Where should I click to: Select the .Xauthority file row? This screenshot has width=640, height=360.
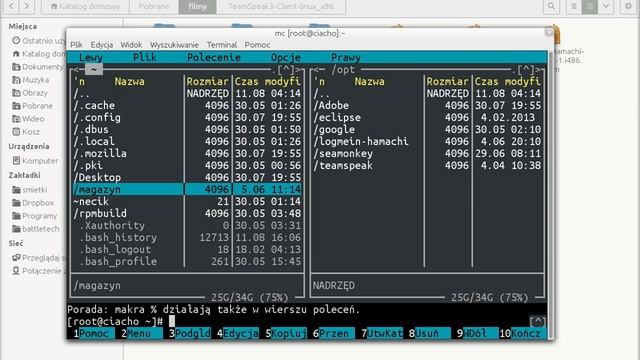(187, 225)
